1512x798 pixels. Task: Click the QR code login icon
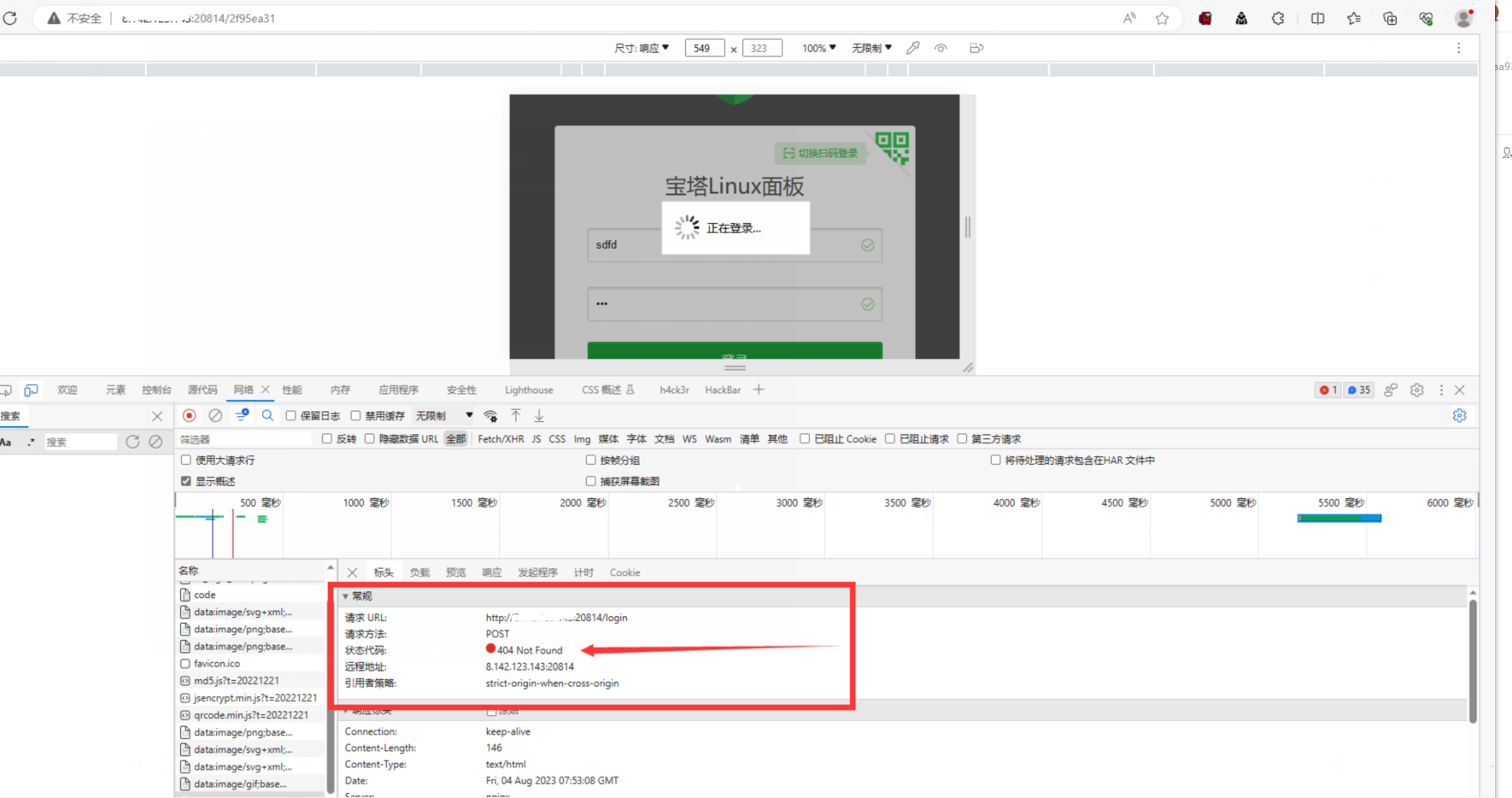pos(892,147)
